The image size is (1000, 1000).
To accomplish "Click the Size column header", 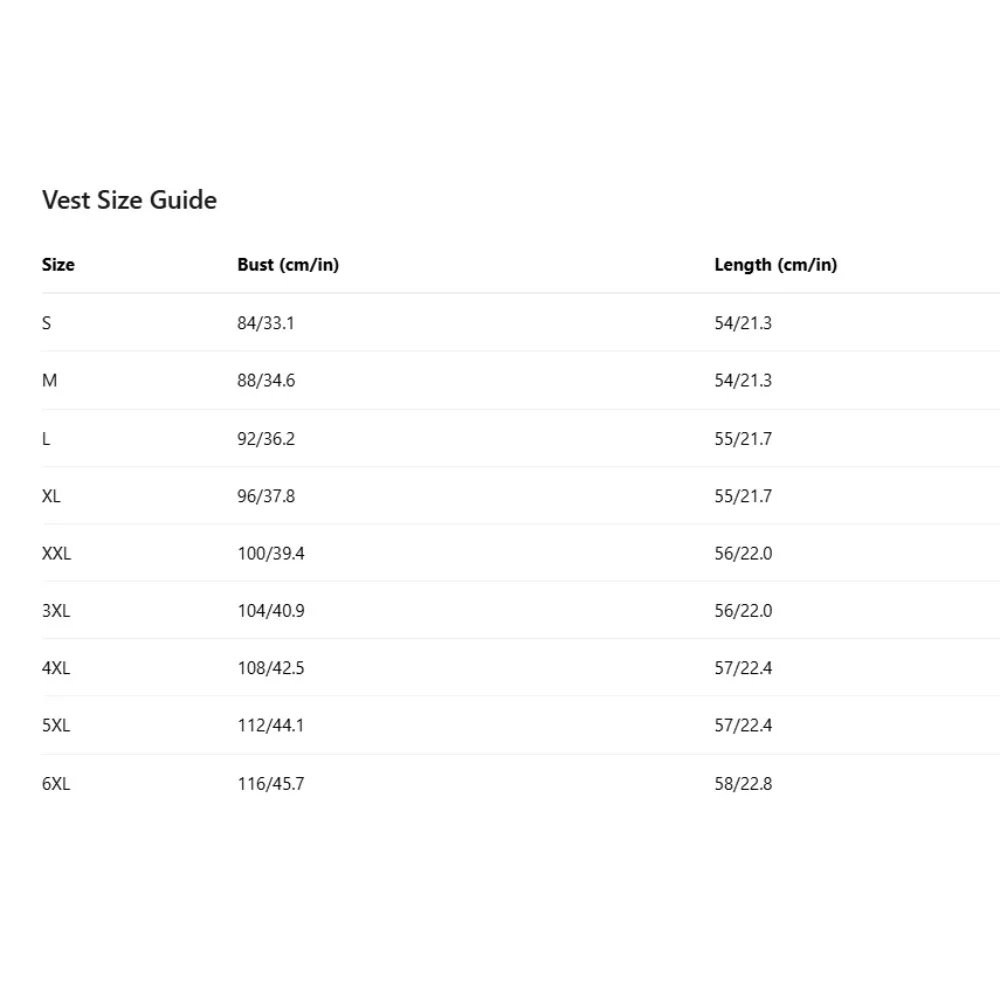I will [x=58, y=265].
